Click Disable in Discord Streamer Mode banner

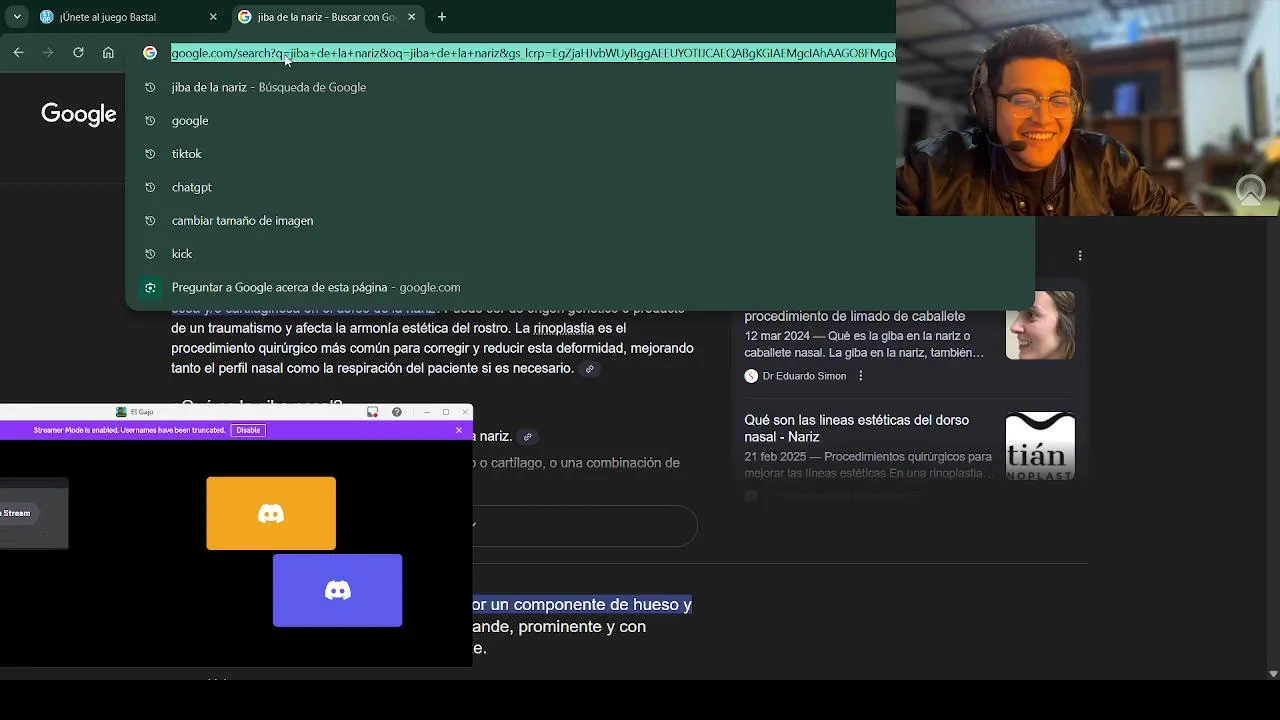point(248,430)
